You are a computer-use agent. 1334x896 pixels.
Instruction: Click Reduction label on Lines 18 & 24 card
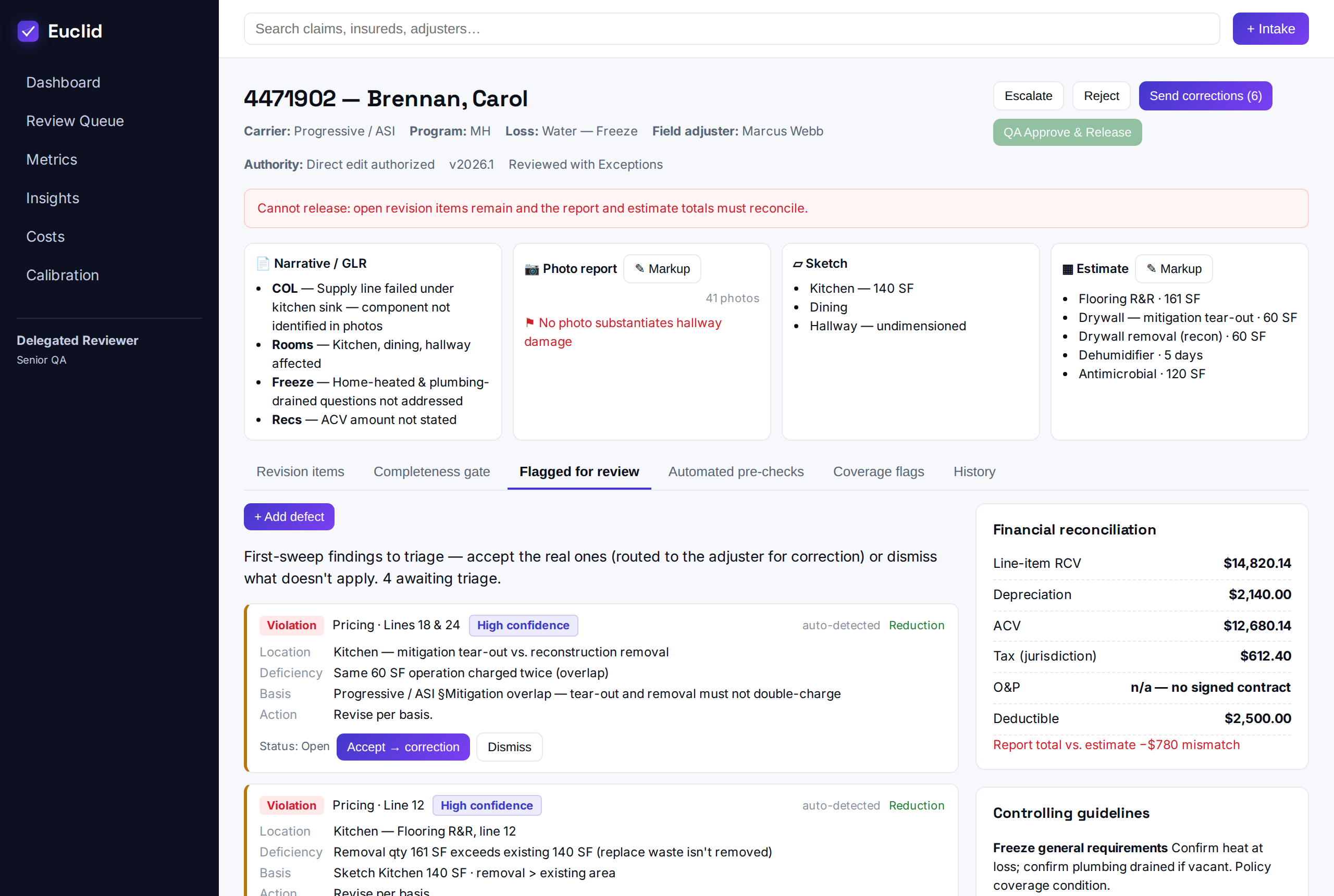[916, 625]
